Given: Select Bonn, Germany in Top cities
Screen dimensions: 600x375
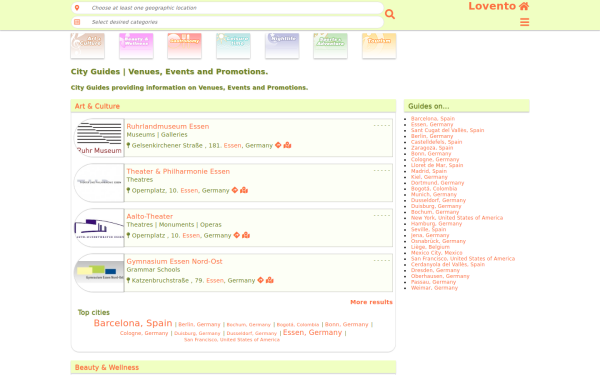Looking at the screenshot, I should coord(346,324).
